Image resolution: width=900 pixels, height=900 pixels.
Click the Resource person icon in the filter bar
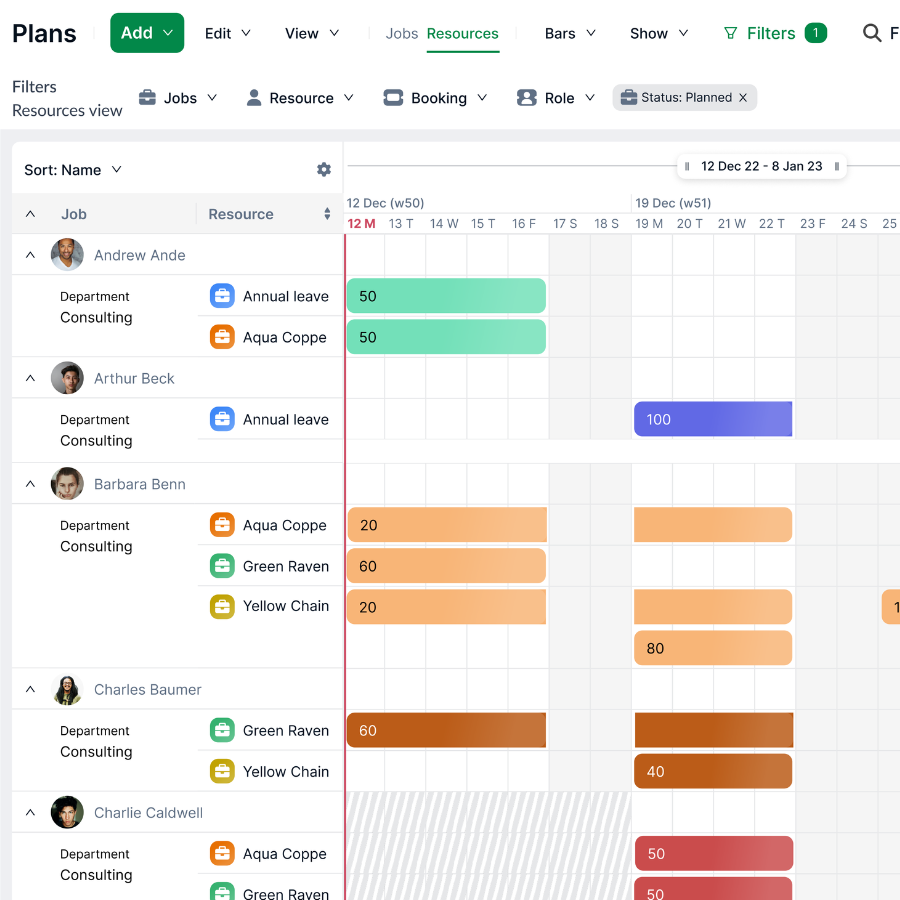pos(253,97)
